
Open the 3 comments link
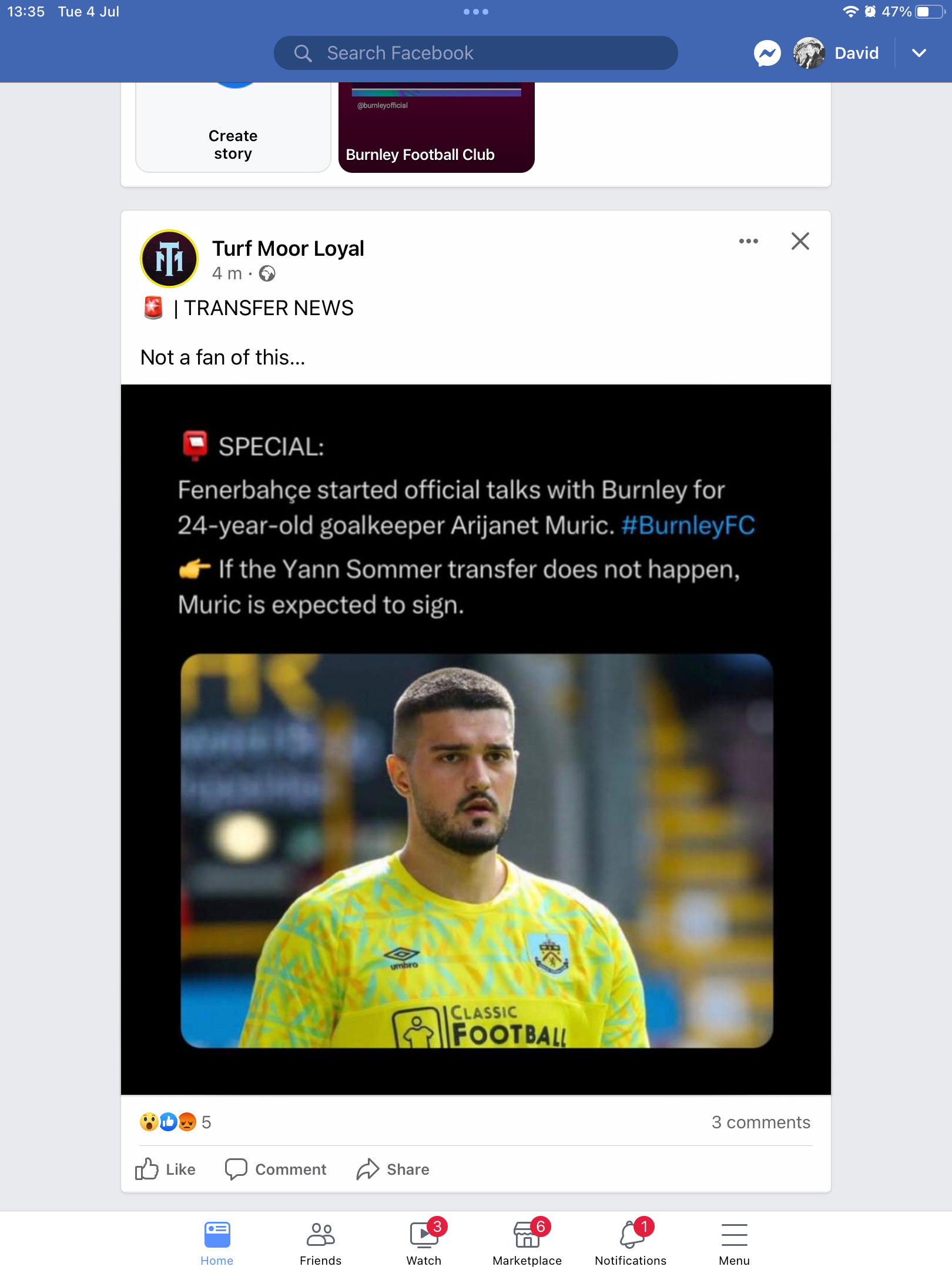pyautogui.click(x=761, y=1122)
